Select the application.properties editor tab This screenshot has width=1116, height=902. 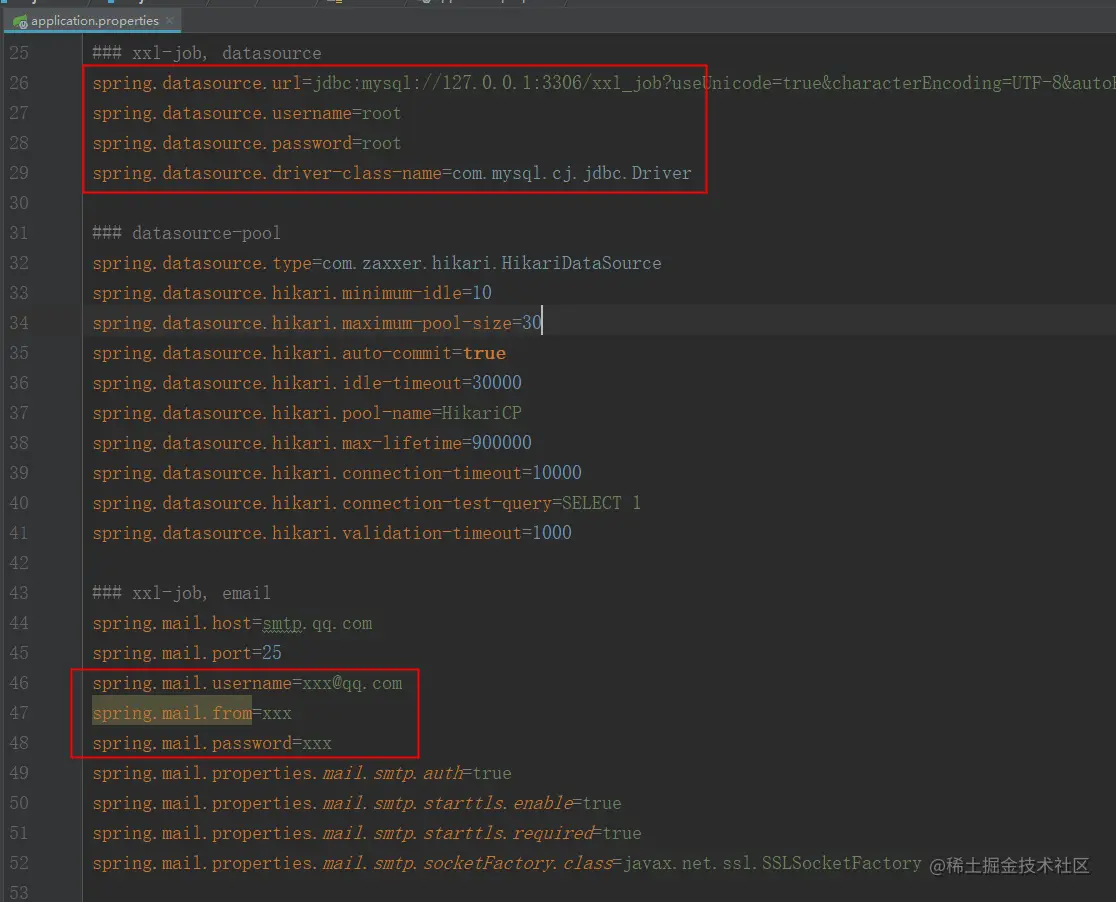pos(94,21)
